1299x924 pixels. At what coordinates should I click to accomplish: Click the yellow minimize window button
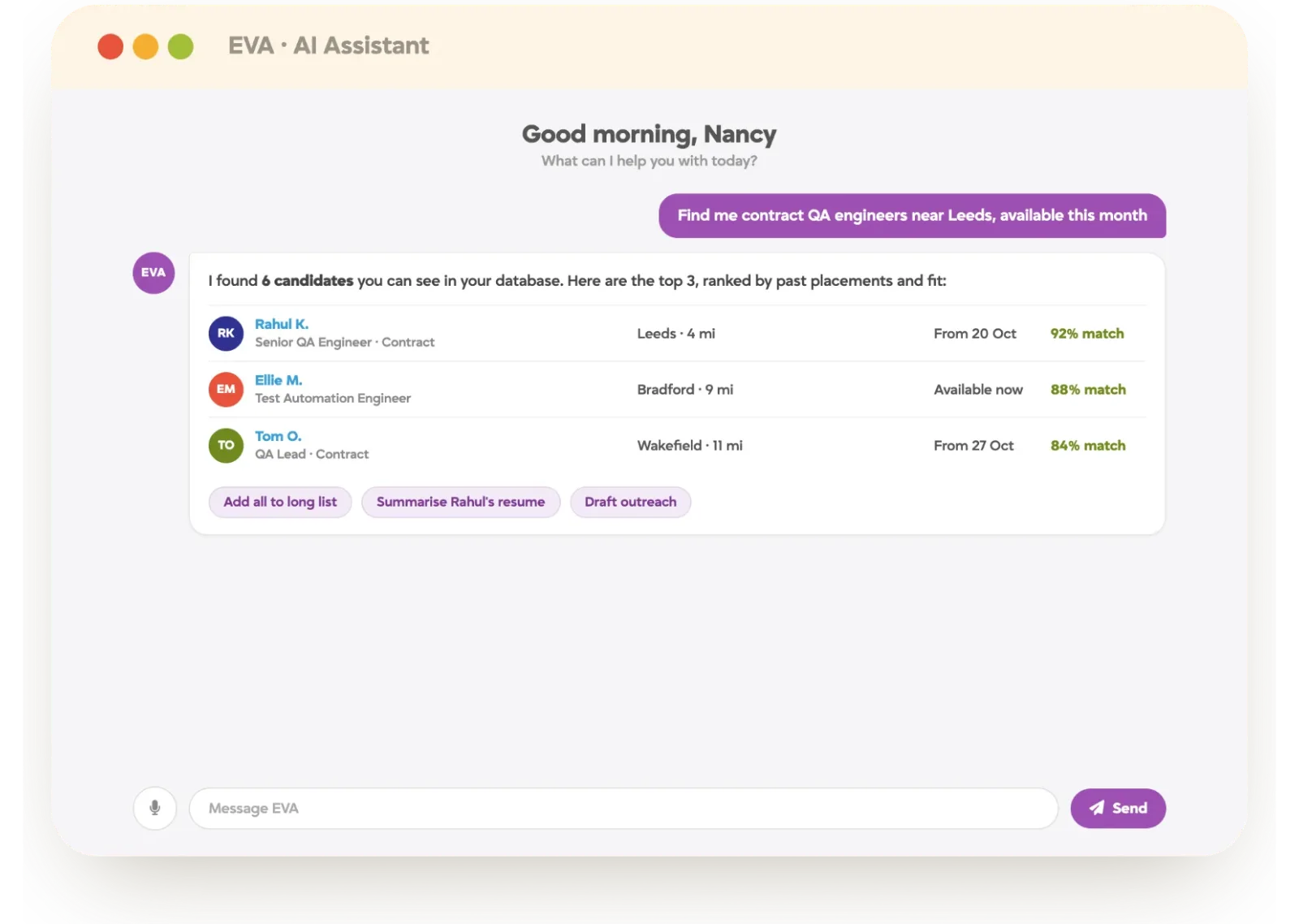click(x=145, y=46)
